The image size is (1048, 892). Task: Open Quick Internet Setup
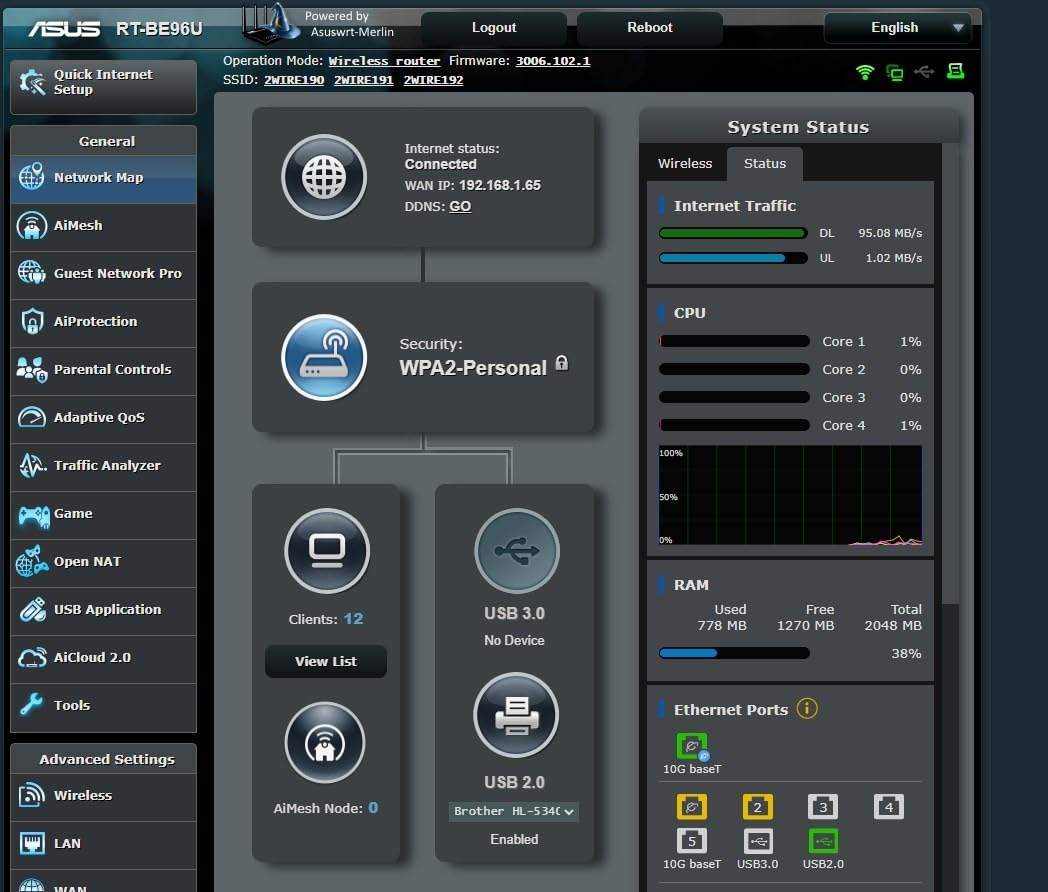click(104, 87)
